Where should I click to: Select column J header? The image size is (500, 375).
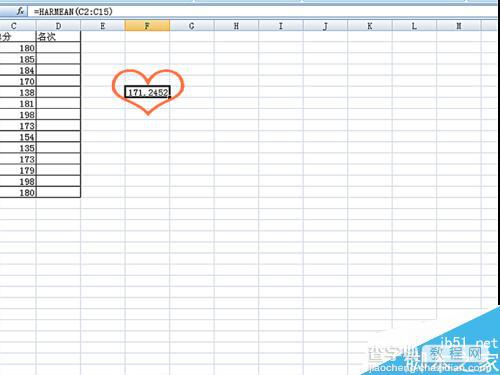325,26
